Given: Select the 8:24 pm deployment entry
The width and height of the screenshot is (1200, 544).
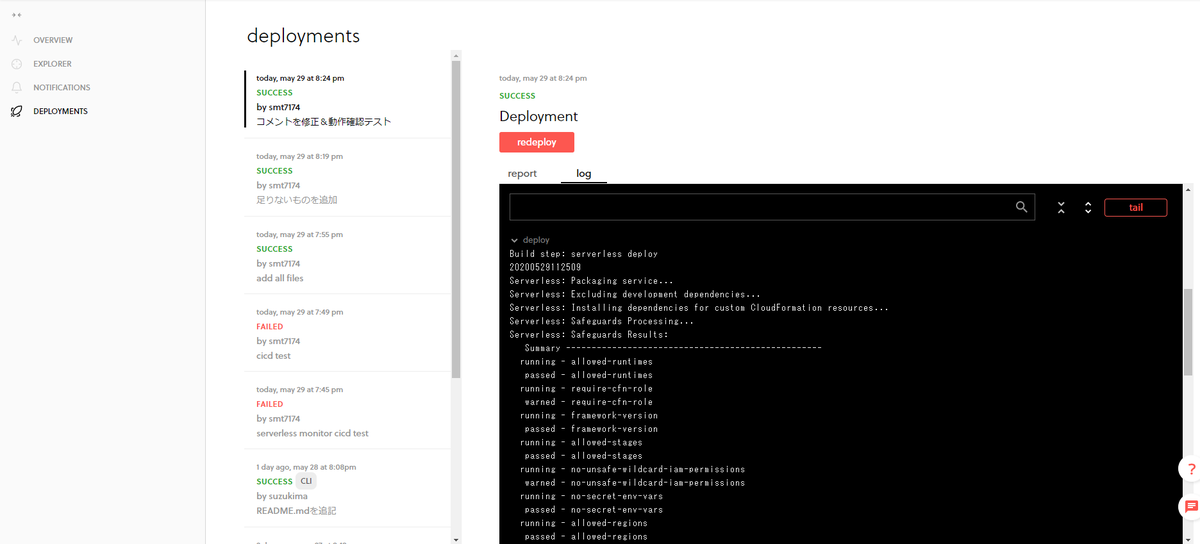Looking at the screenshot, I should pyautogui.click(x=348, y=99).
